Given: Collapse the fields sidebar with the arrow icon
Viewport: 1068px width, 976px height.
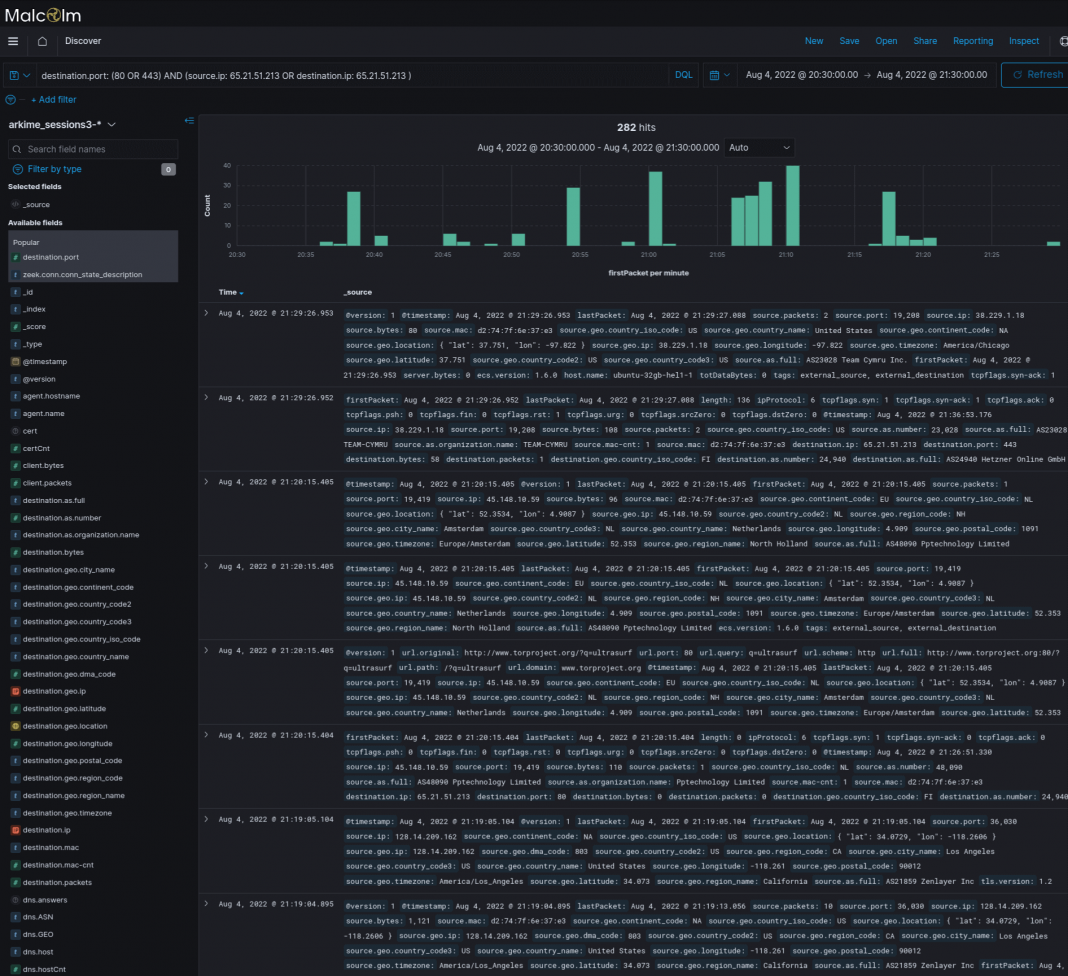Looking at the screenshot, I should (x=189, y=119).
